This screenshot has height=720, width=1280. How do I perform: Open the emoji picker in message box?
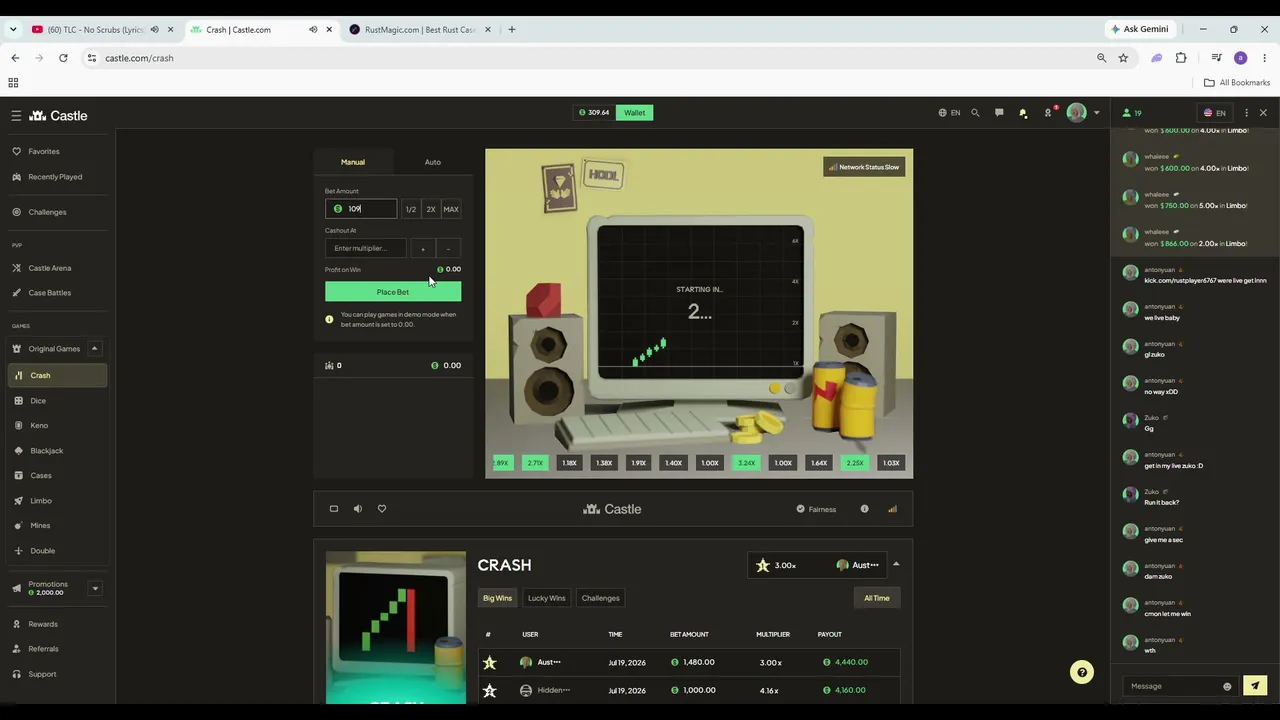pyautogui.click(x=1227, y=687)
